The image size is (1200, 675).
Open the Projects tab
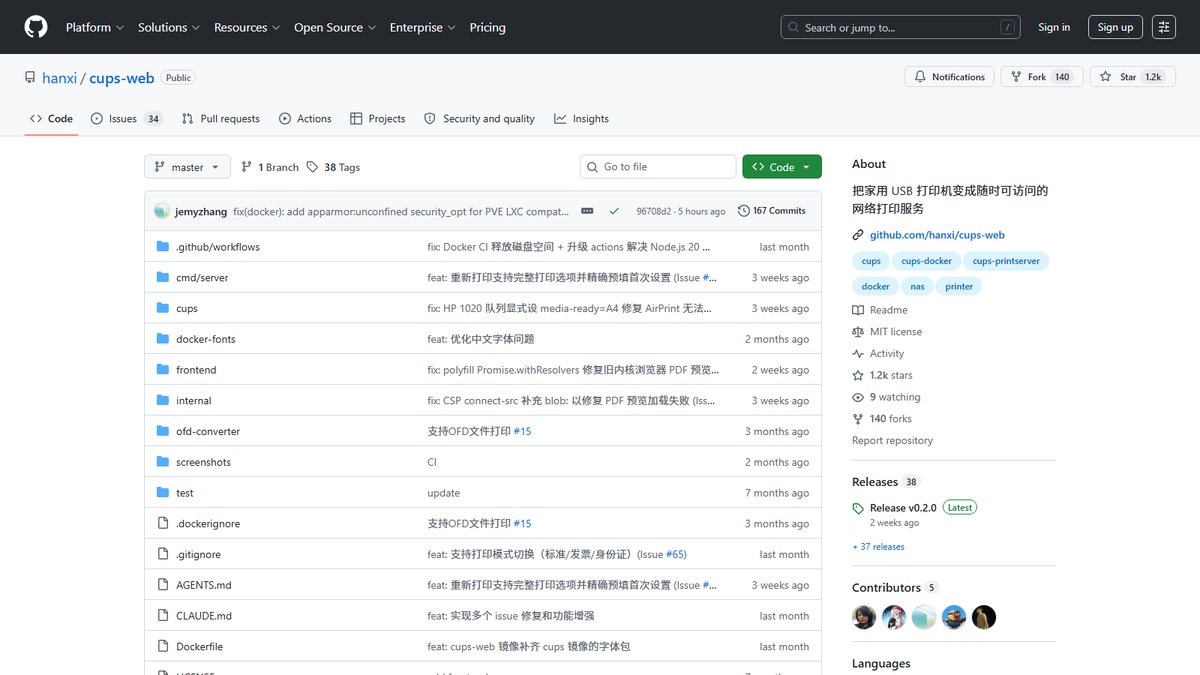(377, 118)
